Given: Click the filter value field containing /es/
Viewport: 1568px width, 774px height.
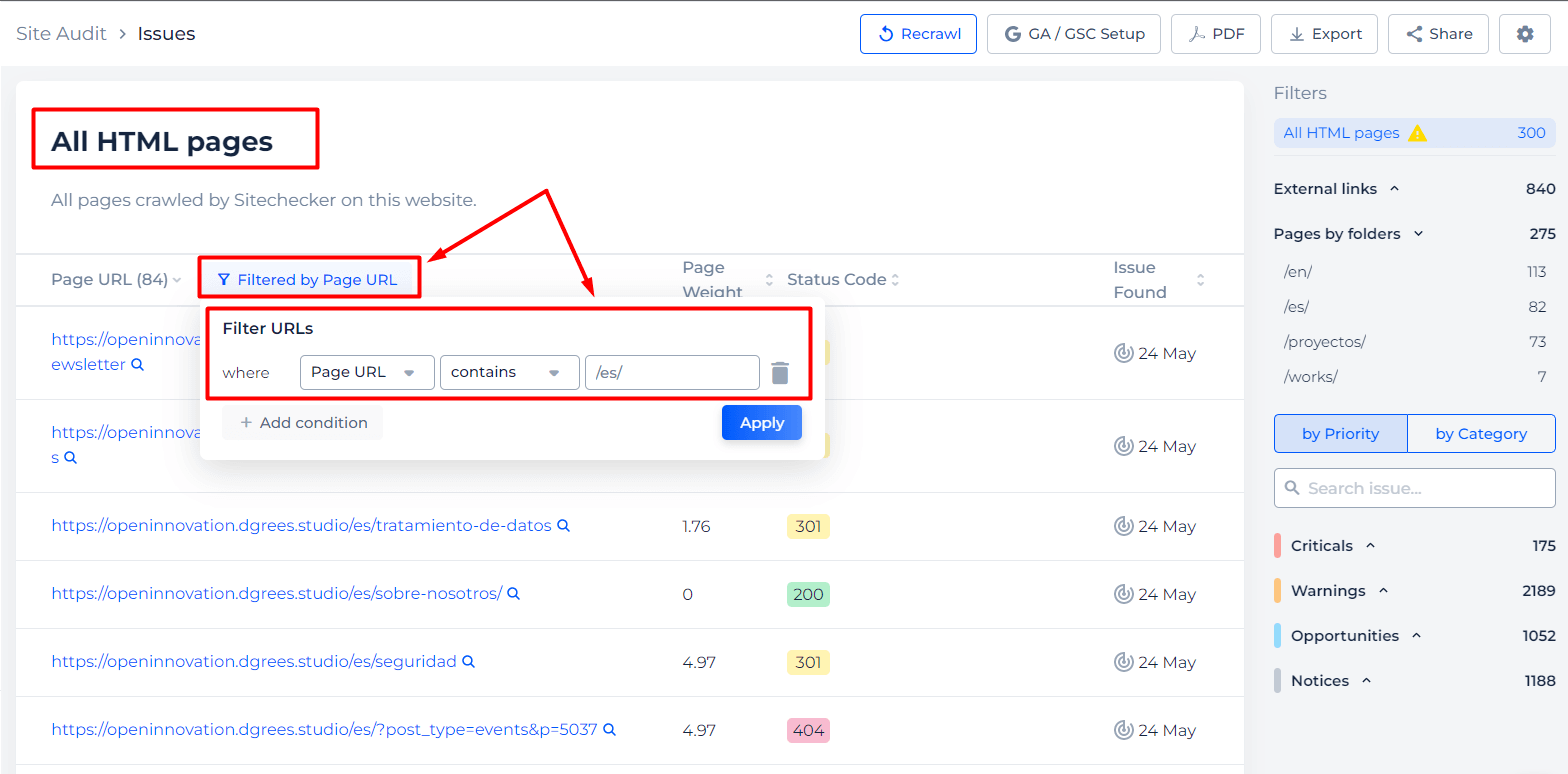Looking at the screenshot, I should (x=672, y=372).
